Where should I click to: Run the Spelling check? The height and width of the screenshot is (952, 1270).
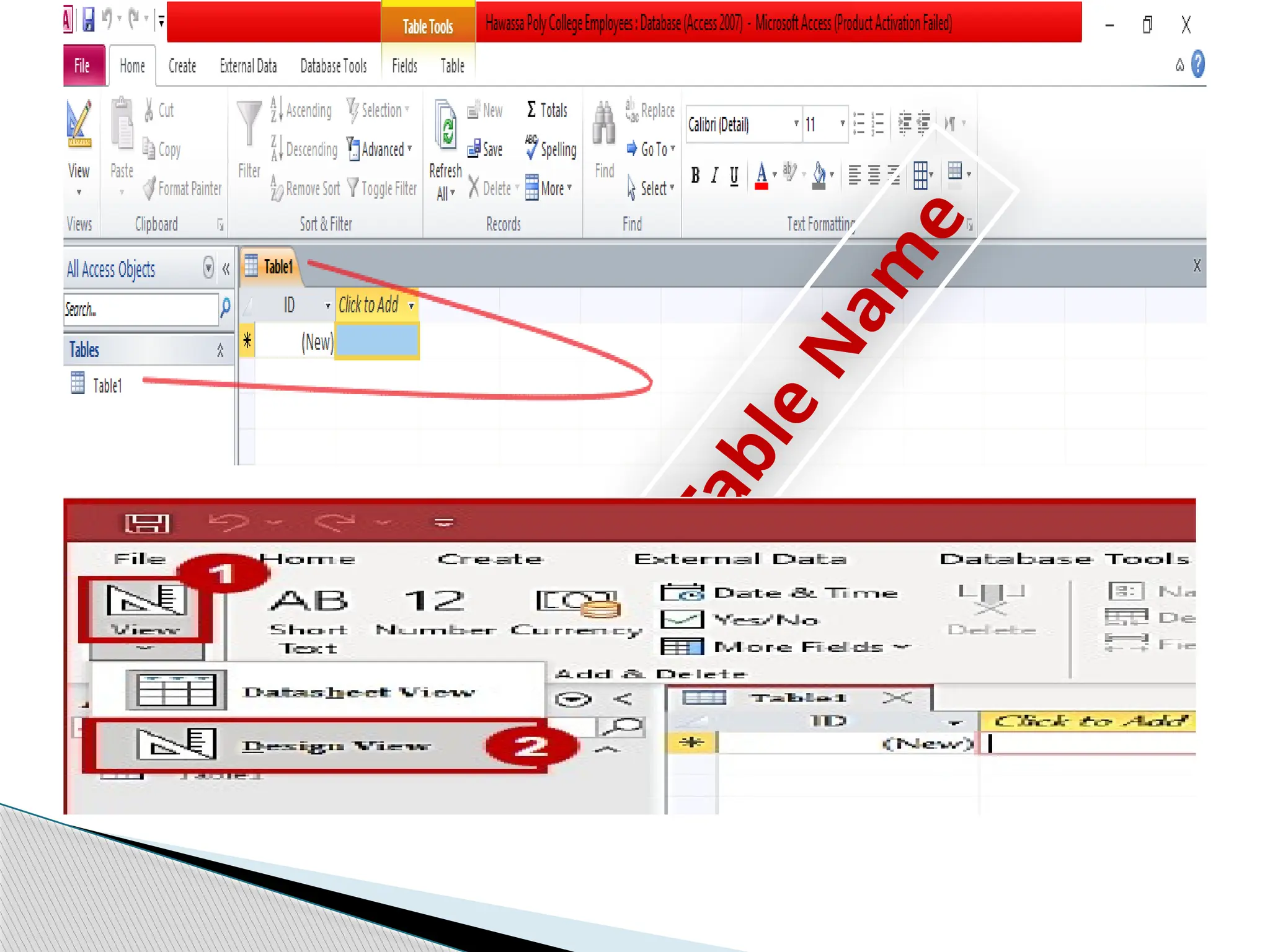click(550, 149)
